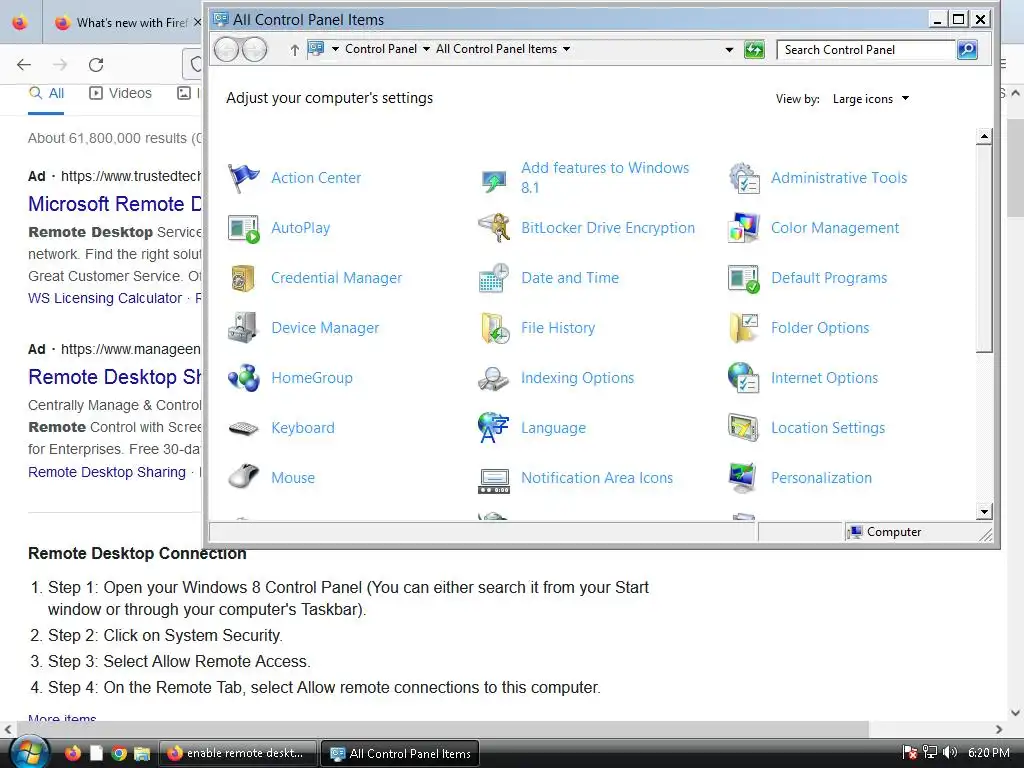
Task: Switch to the Videos search tab
Action: coord(120,93)
